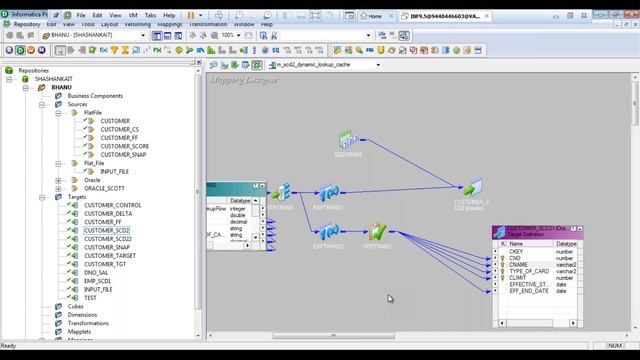The image size is (640, 360).
Task: Open the Repository Manager (R) tool icon
Action: click(9, 50)
